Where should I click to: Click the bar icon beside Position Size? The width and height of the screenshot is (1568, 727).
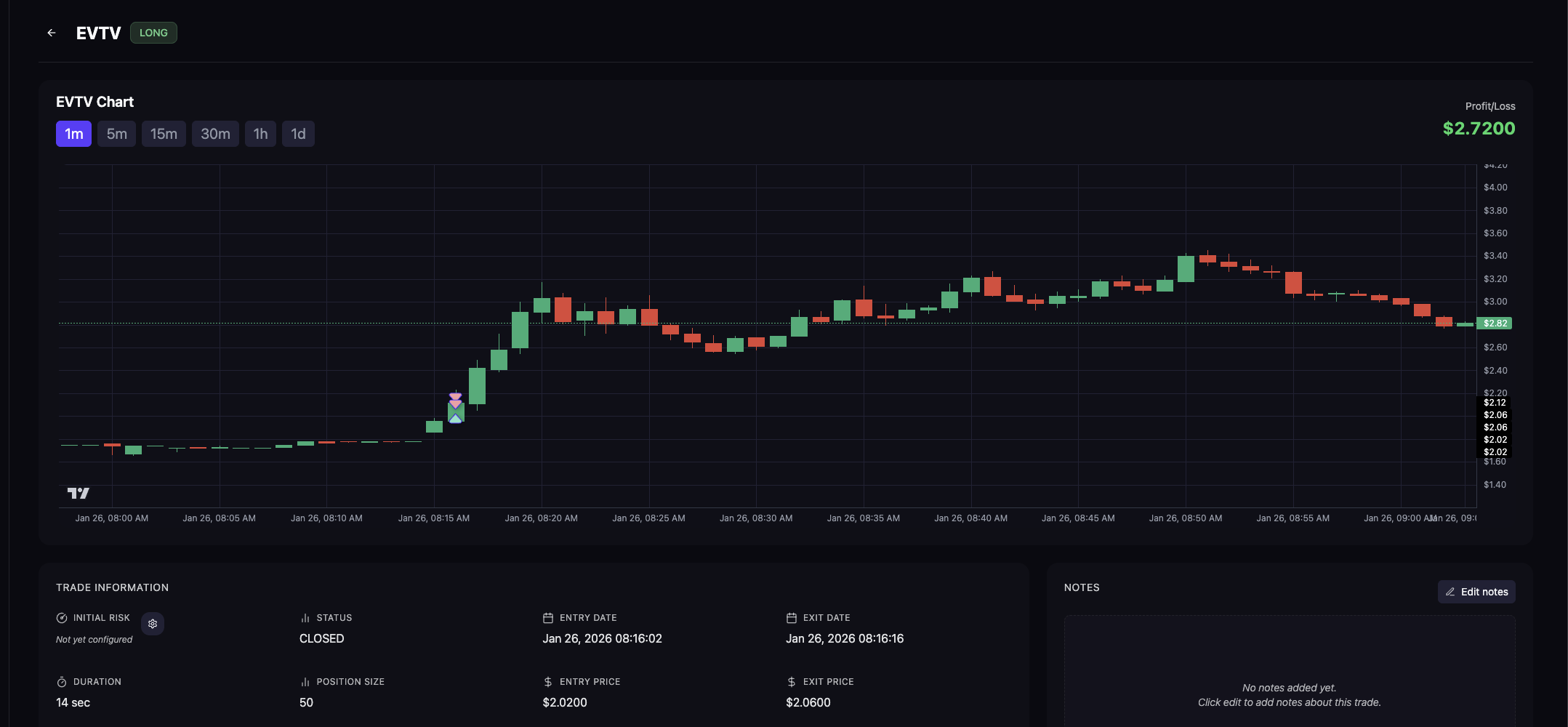click(x=305, y=682)
